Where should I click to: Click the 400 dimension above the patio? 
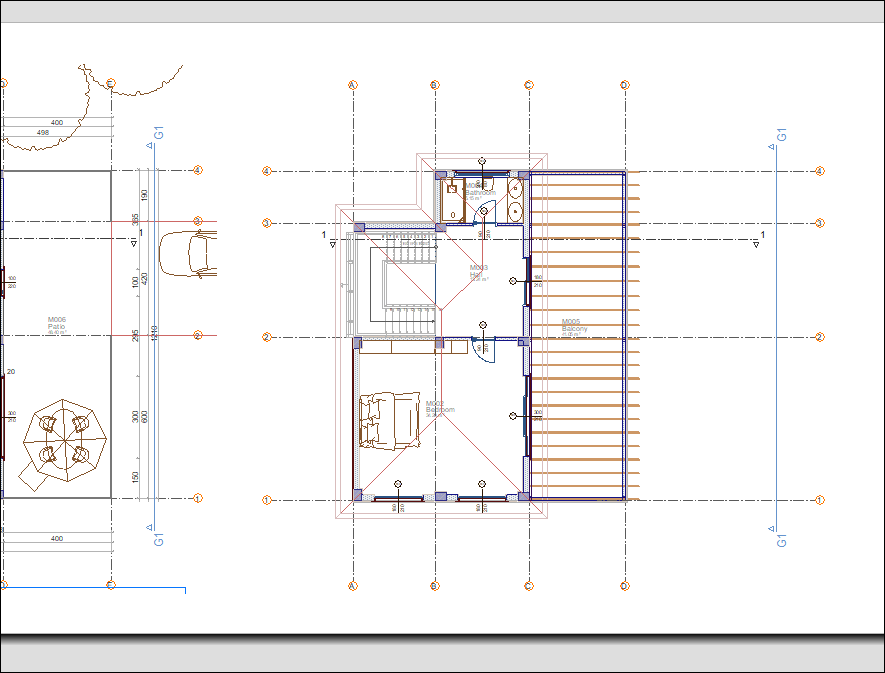[57, 123]
